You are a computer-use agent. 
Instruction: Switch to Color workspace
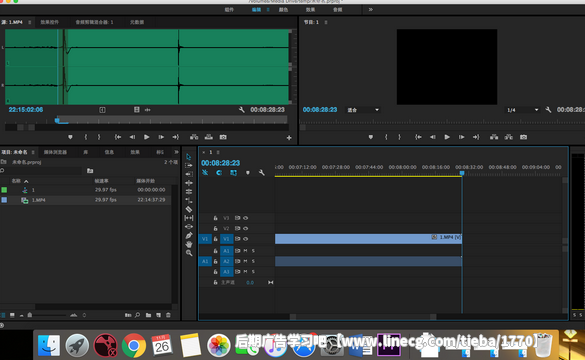coord(283,10)
